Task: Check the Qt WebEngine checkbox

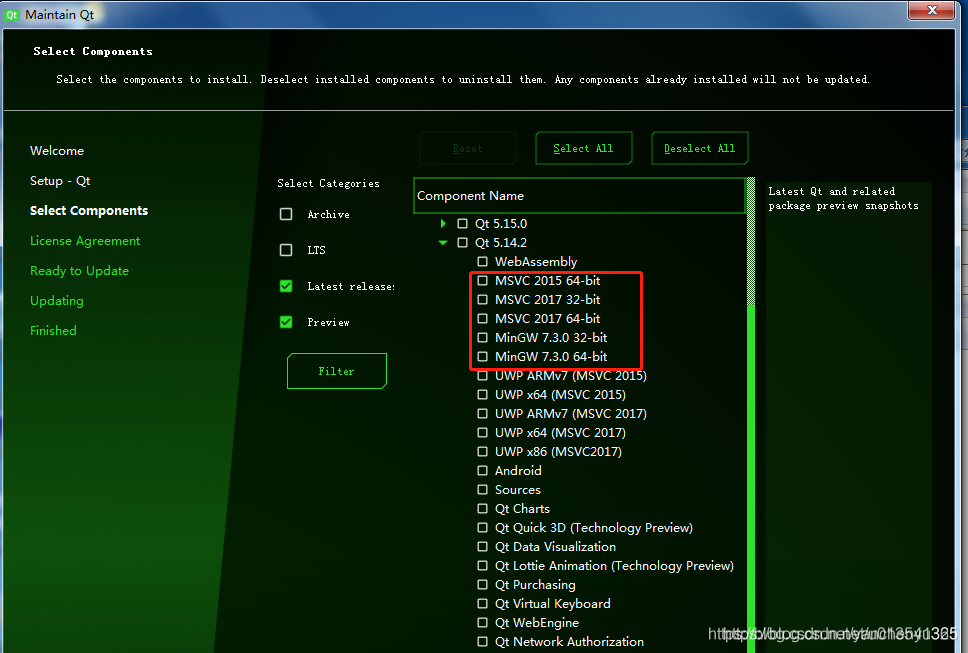Action: tap(482, 623)
